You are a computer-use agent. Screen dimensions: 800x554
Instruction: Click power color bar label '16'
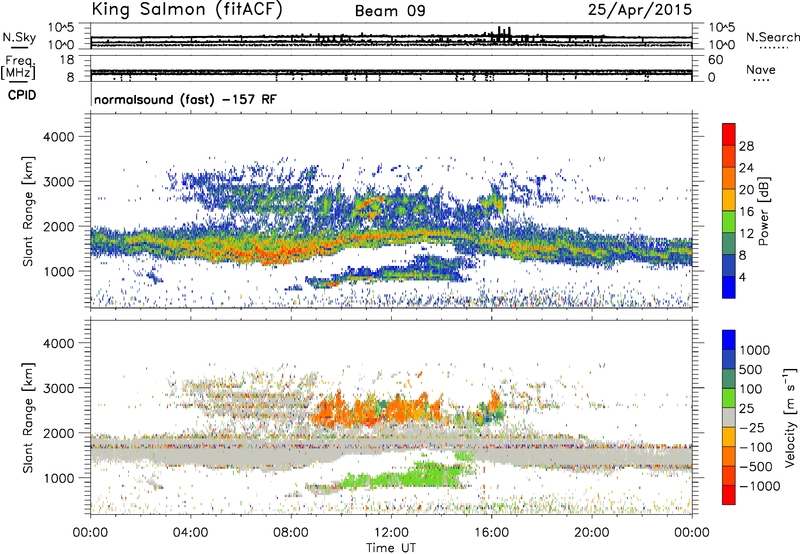(746, 212)
